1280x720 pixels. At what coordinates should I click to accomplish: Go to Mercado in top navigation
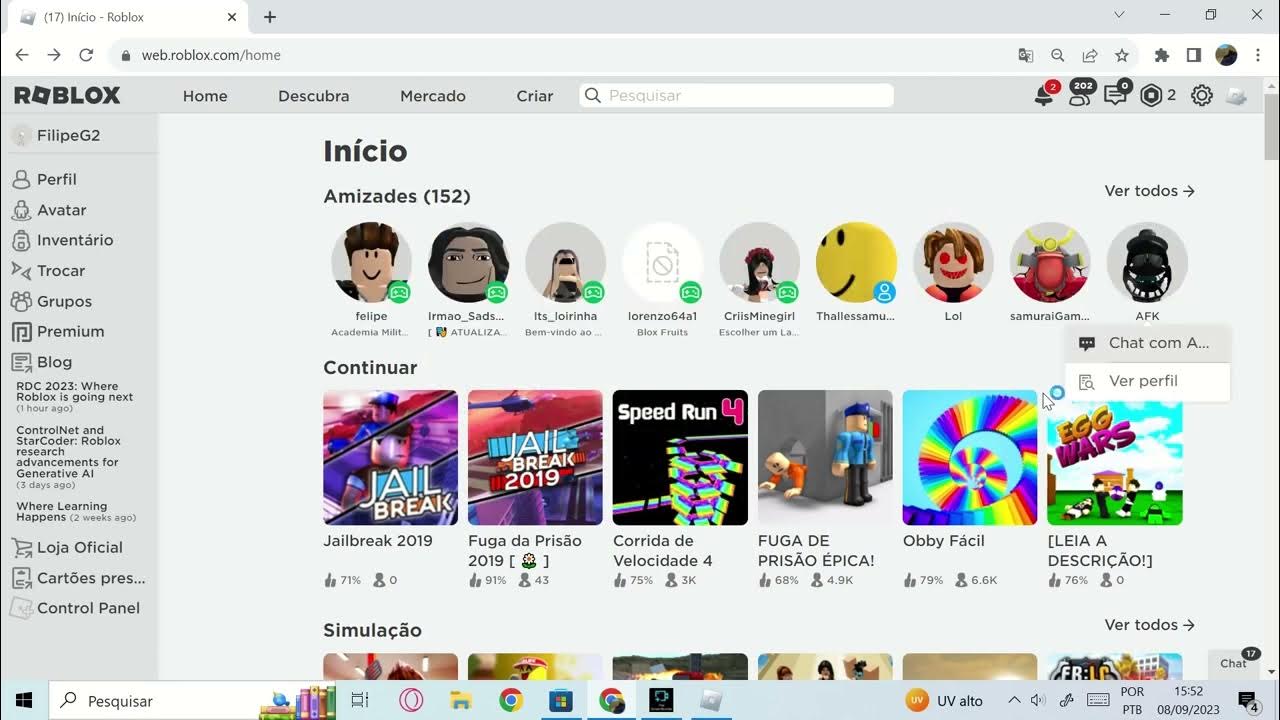click(x=433, y=96)
